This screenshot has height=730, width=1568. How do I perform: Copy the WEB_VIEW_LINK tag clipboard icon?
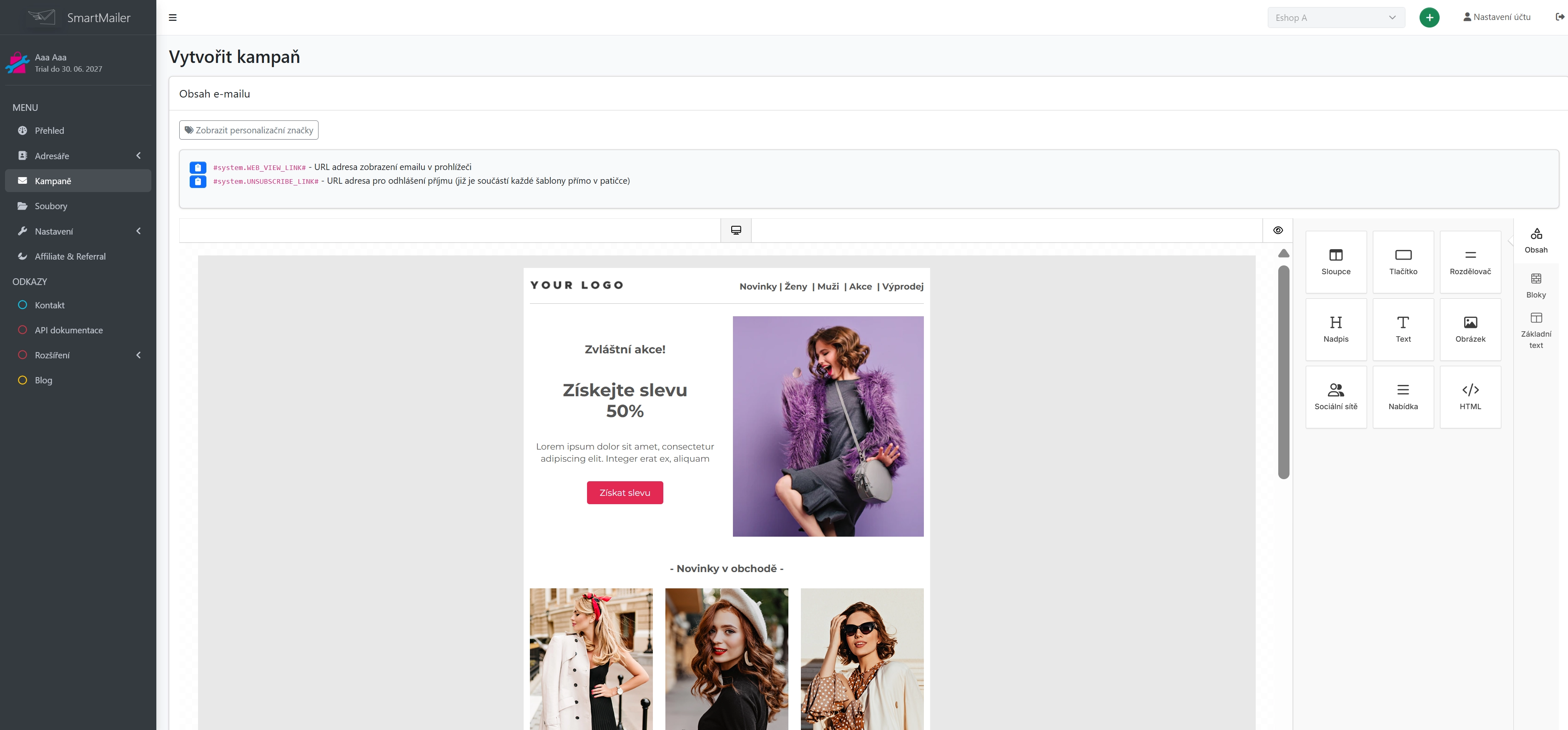pyautogui.click(x=198, y=167)
